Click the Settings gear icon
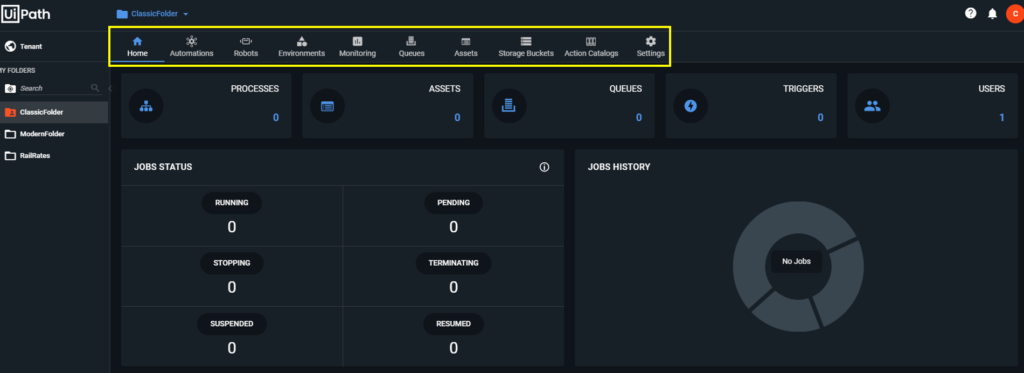This screenshot has width=1024, height=373. pyautogui.click(x=650, y=41)
